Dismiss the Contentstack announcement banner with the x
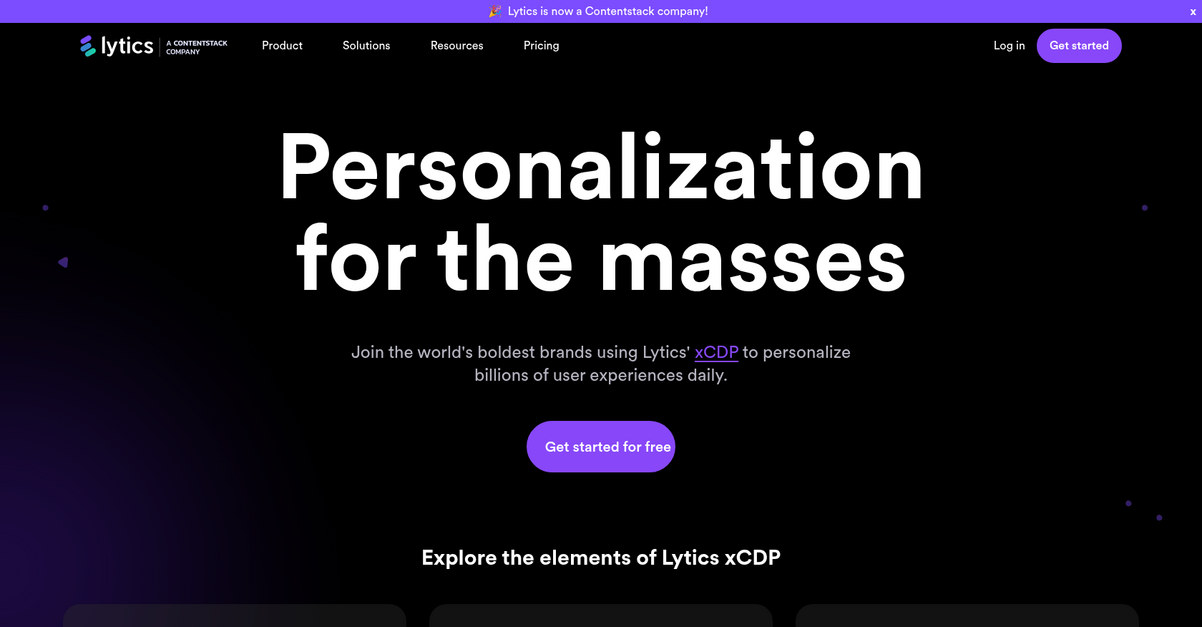 click(x=1193, y=11)
